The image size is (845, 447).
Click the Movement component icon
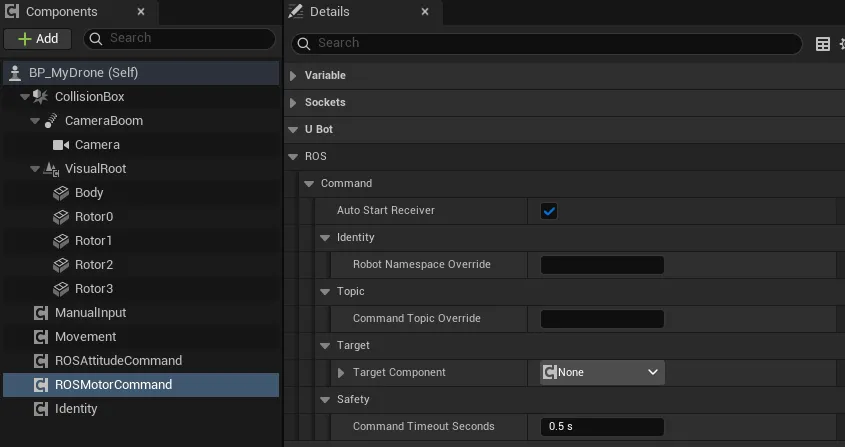click(41, 337)
